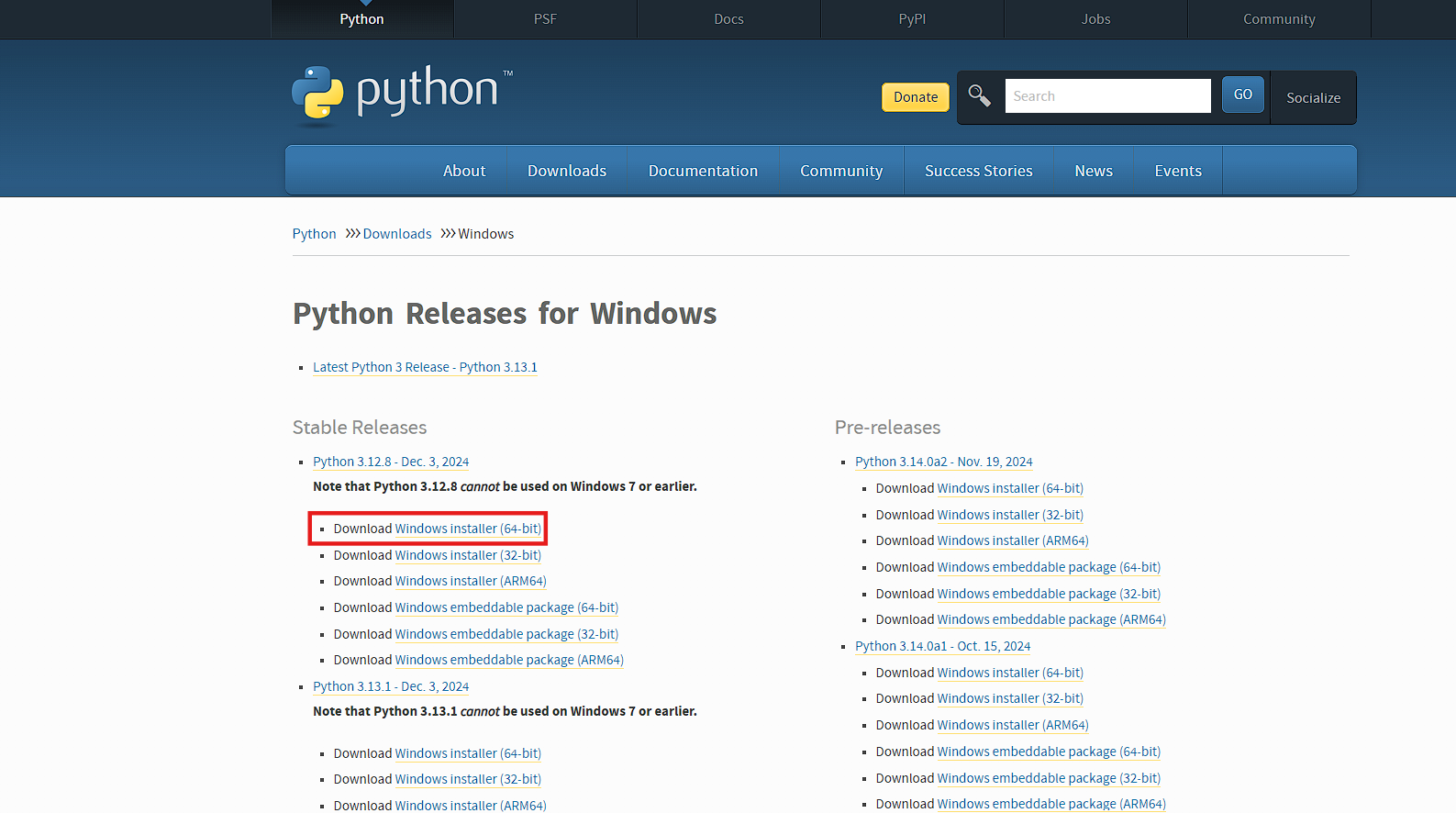Download Python 3.14.0a1 embeddable package (64-bit)

1049,752
